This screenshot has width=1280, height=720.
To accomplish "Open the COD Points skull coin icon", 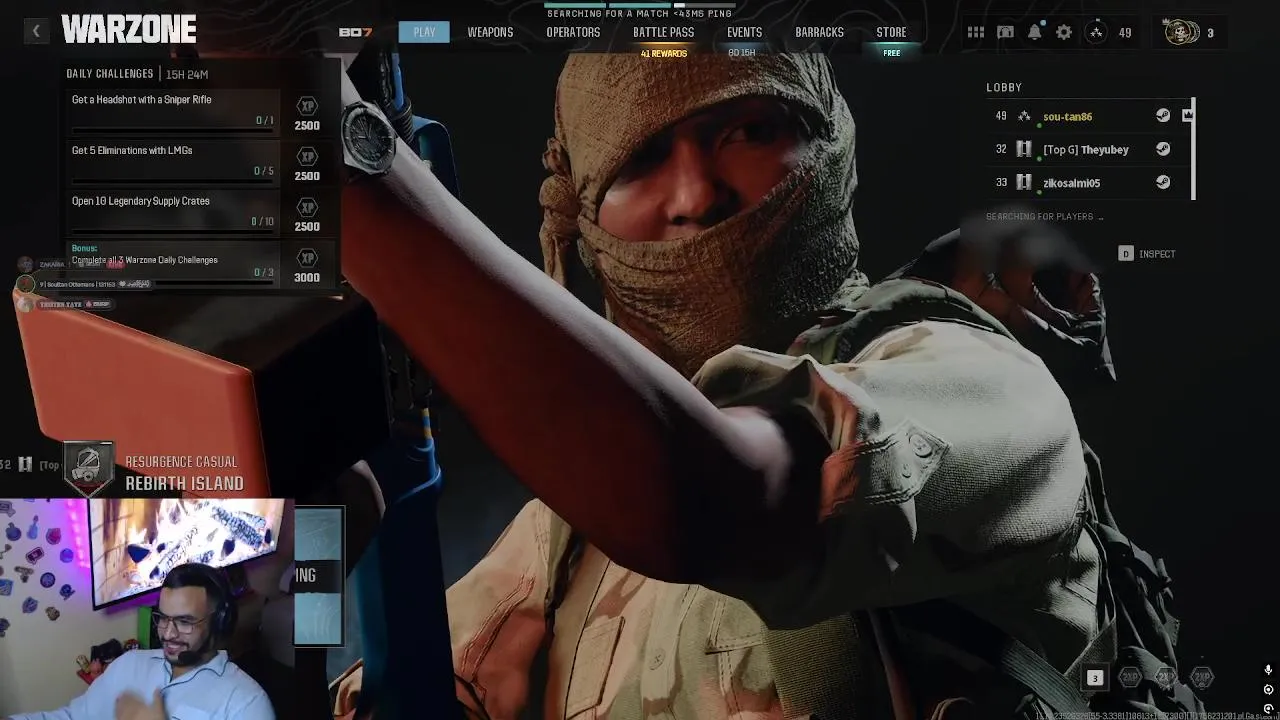I will point(1182,32).
